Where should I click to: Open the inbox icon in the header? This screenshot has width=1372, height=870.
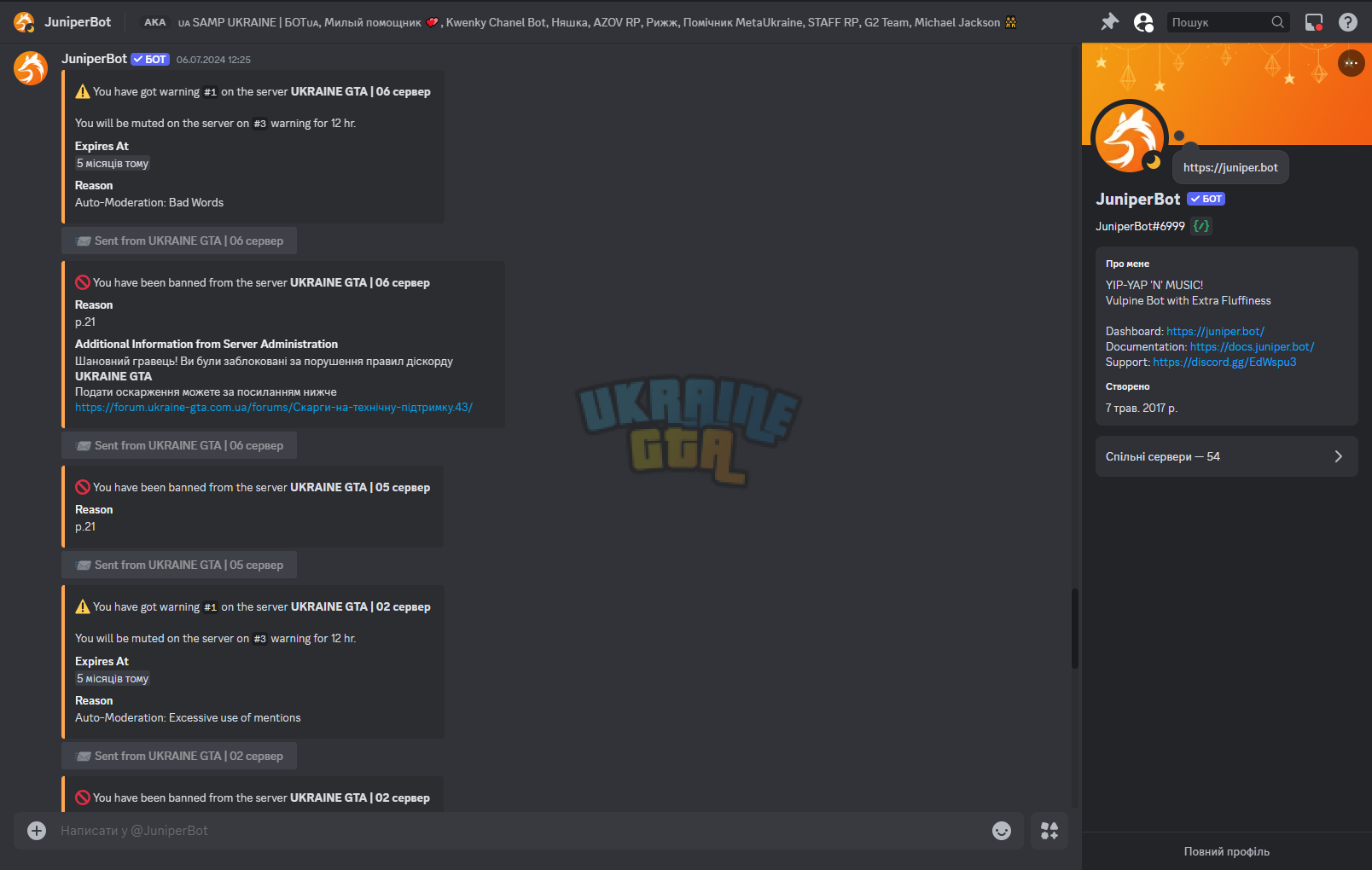tap(1314, 22)
